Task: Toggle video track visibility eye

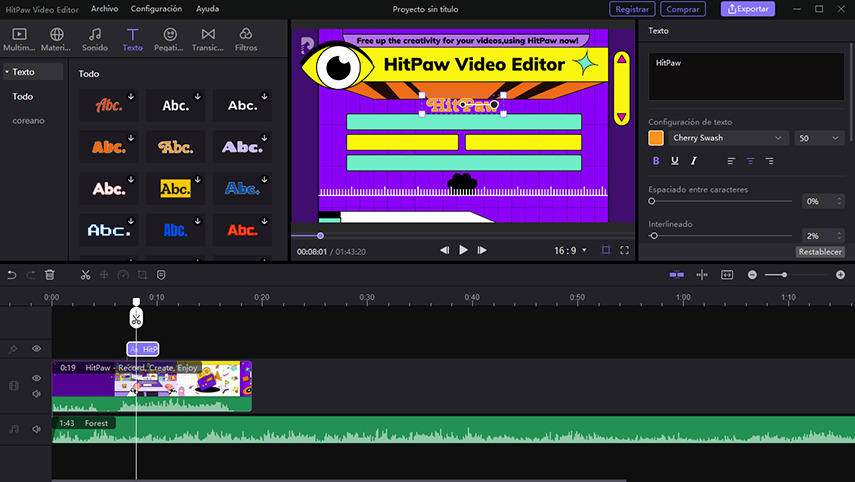Action: 37,378
